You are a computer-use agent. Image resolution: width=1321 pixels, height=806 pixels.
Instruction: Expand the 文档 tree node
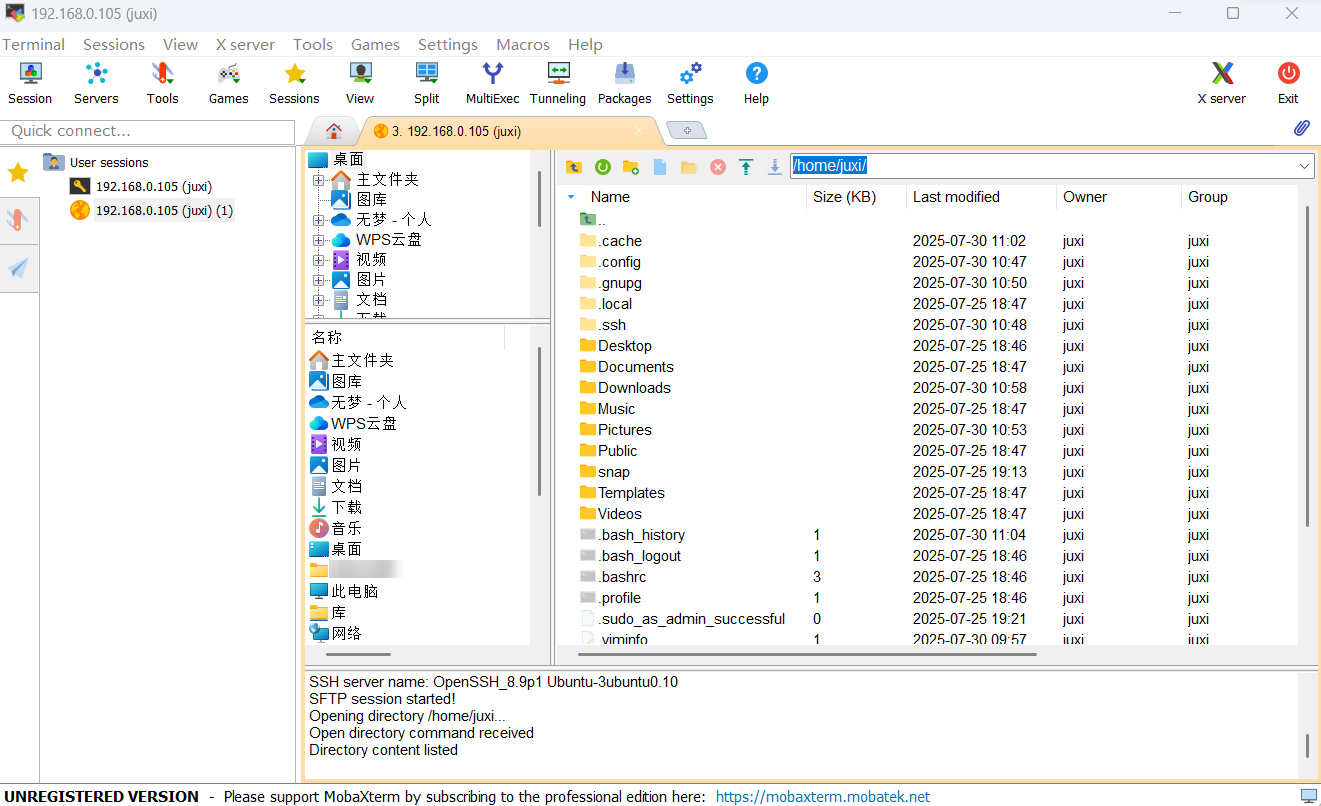click(318, 300)
